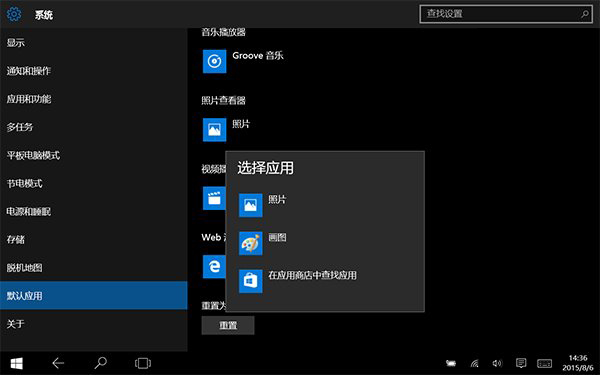Open the Action Center notification icon
600x375 pixels.
521,363
